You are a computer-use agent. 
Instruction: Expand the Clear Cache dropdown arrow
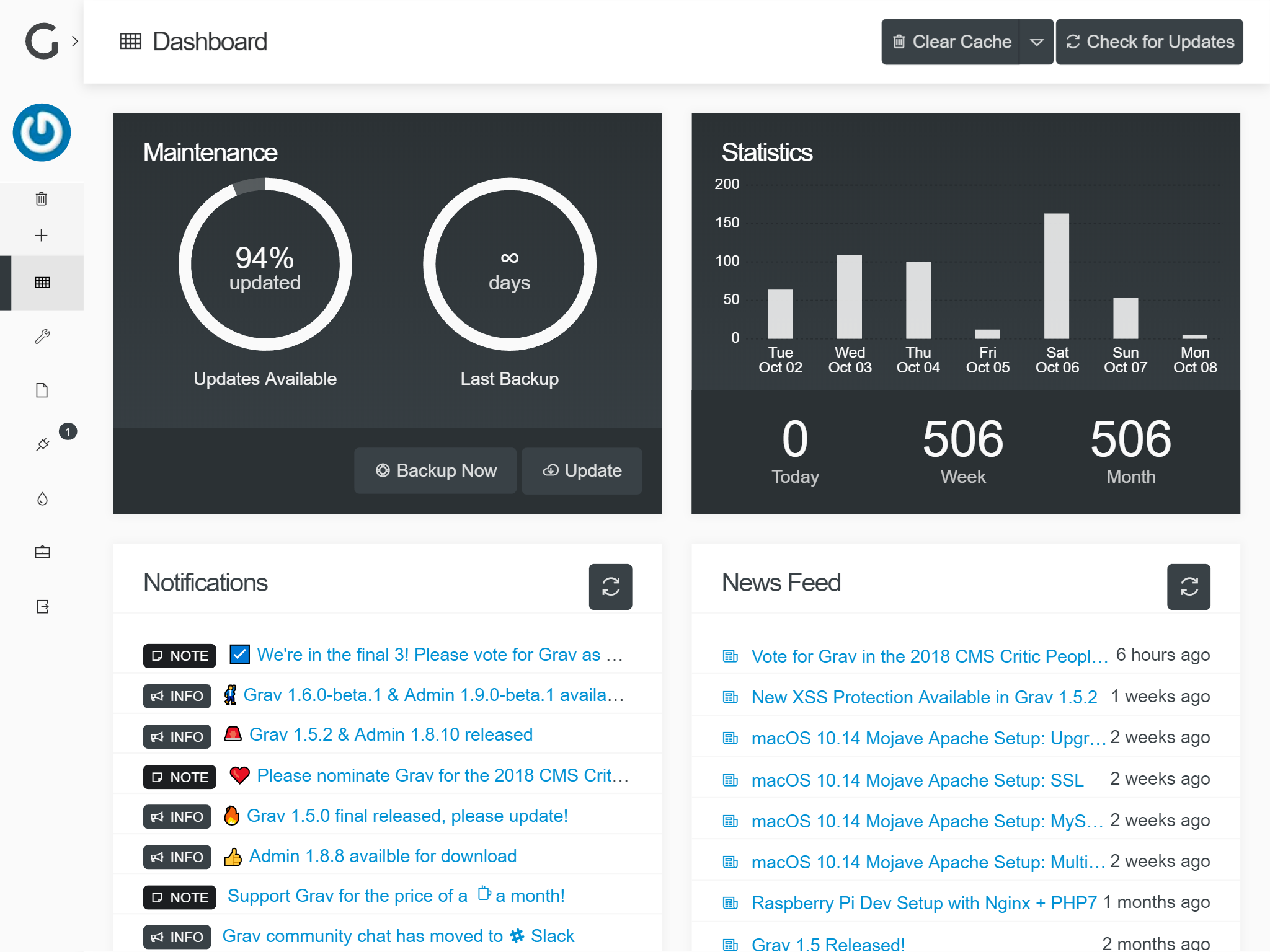point(1036,42)
